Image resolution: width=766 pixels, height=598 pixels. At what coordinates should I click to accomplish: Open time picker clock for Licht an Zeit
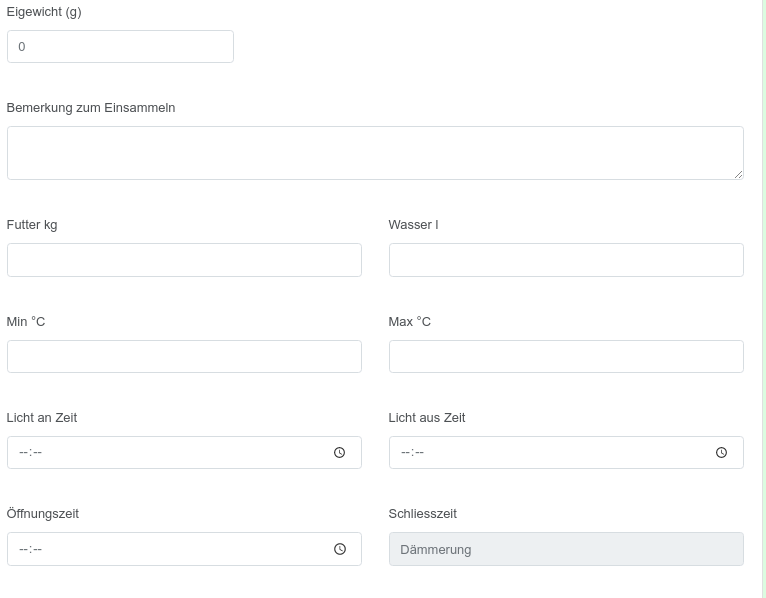point(340,452)
